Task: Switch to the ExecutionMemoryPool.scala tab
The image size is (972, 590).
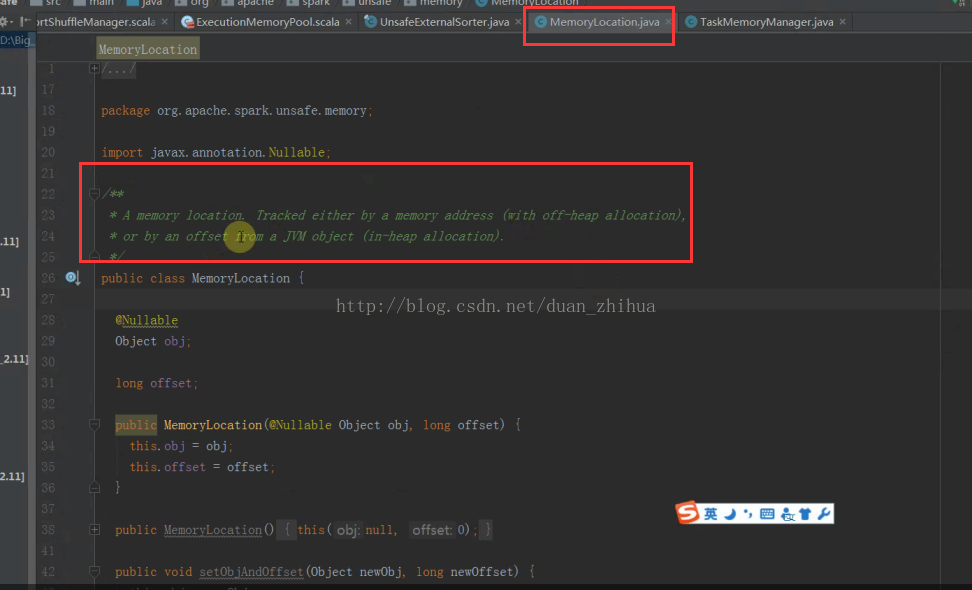Action: [268, 22]
